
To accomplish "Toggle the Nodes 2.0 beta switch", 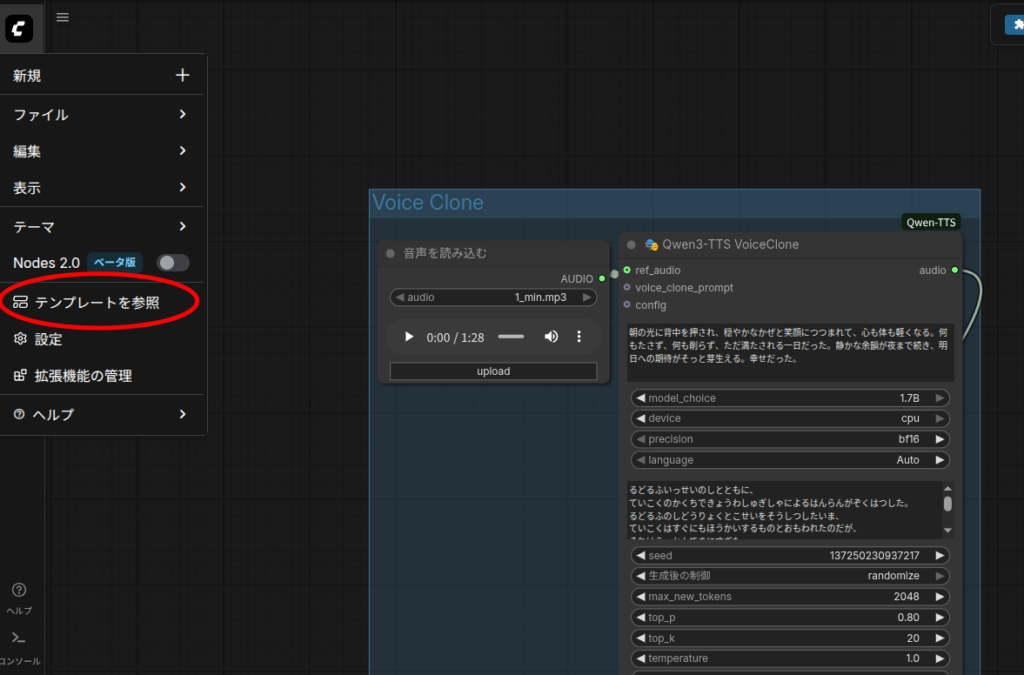I will coord(172,262).
